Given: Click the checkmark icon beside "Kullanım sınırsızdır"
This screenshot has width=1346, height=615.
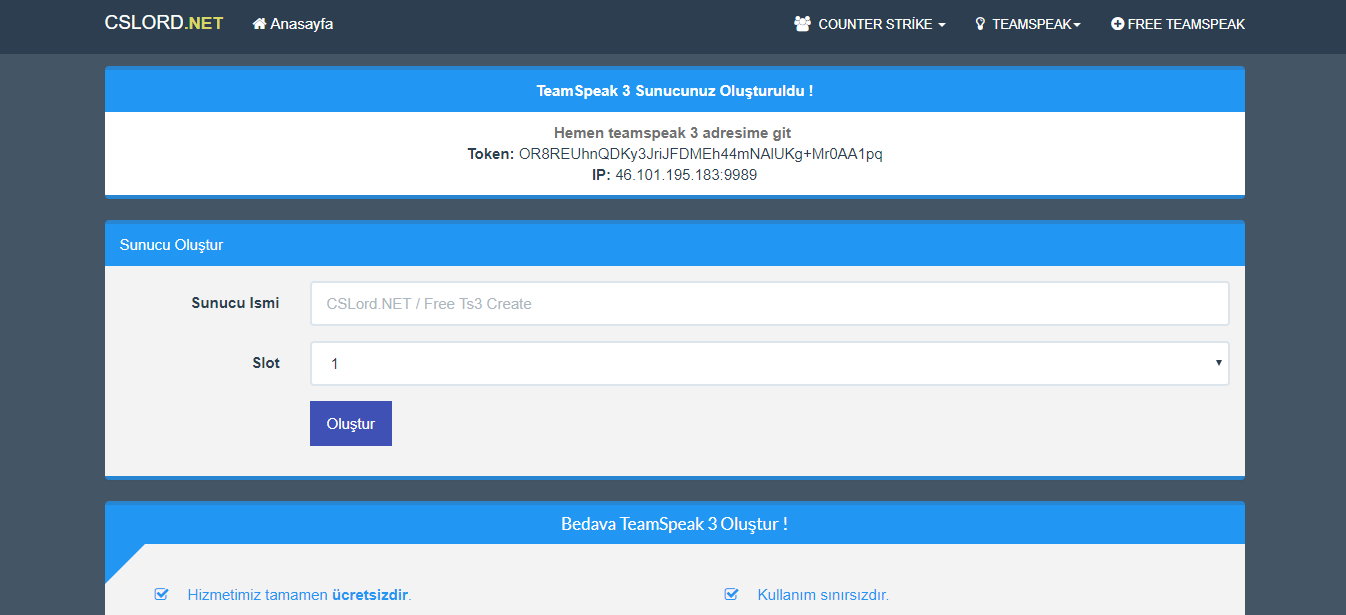Looking at the screenshot, I should point(731,594).
